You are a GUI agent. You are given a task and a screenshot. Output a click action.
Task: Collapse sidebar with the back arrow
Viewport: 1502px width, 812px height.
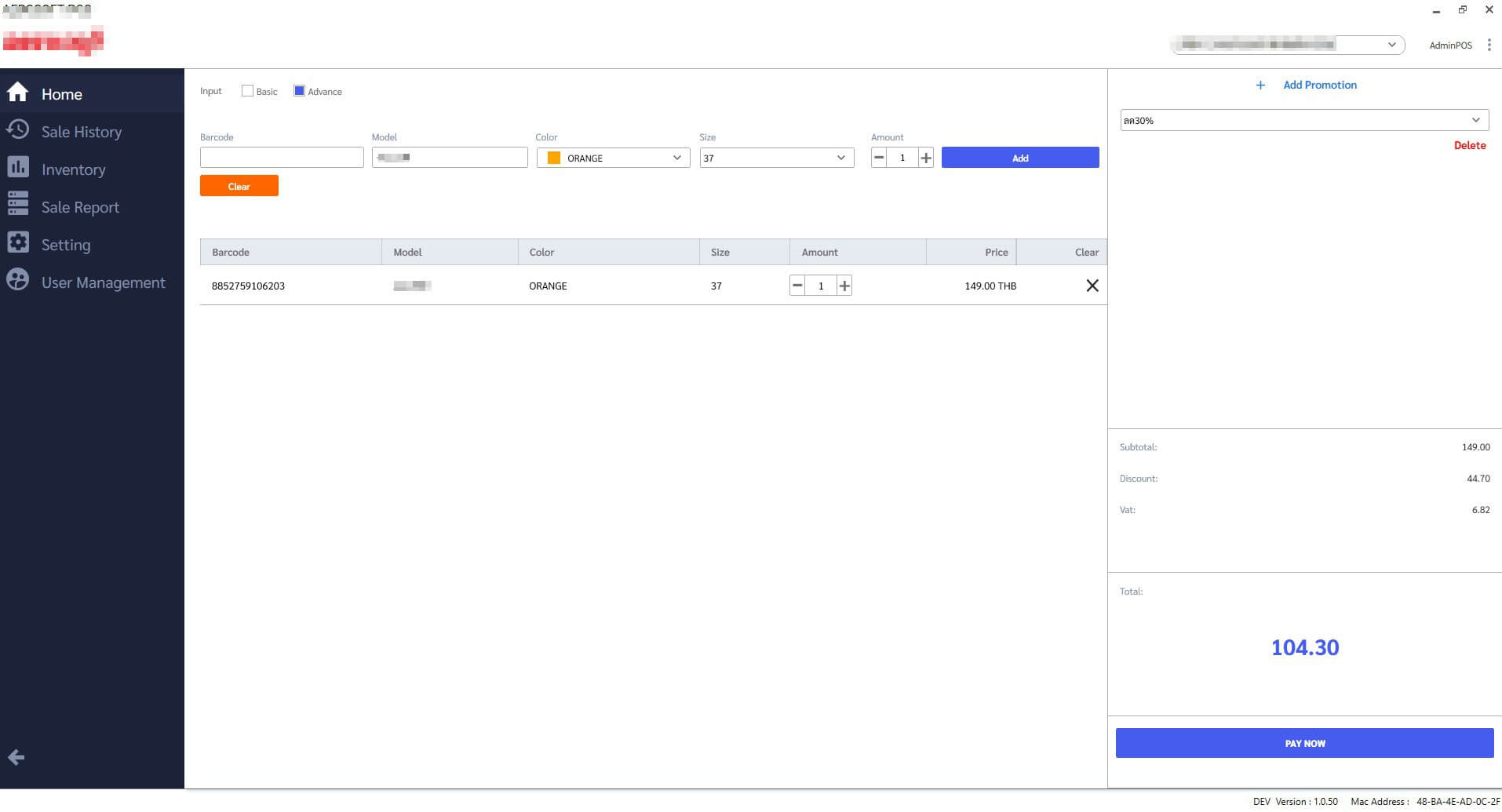(x=16, y=757)
